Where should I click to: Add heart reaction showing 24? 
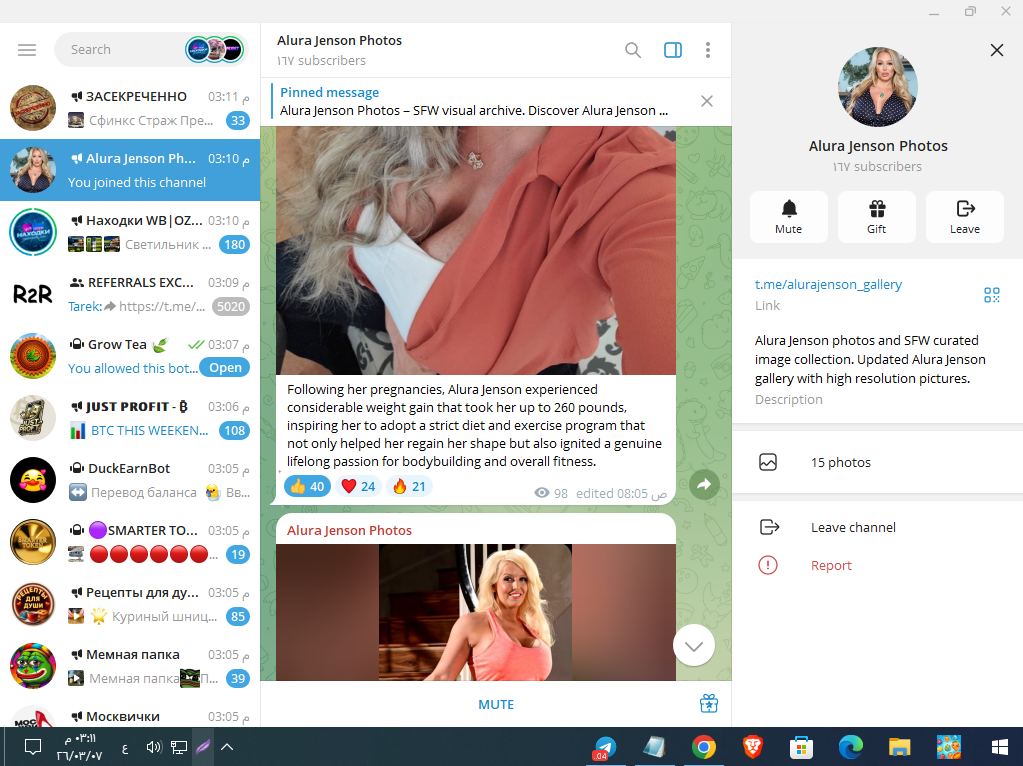[x=358, y=487]
